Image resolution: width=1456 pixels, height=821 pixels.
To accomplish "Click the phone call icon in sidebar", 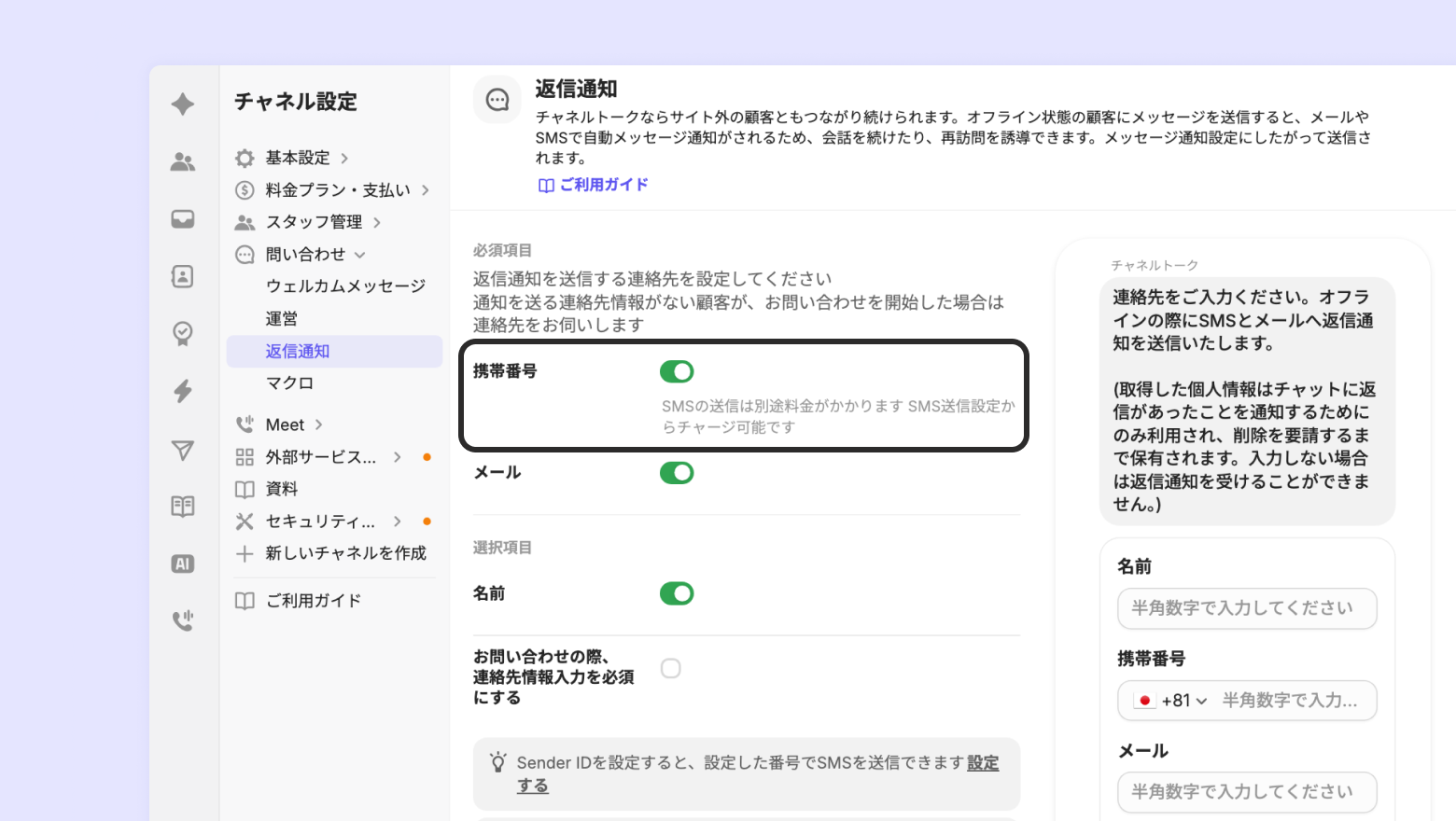I will tap(183, 620).
